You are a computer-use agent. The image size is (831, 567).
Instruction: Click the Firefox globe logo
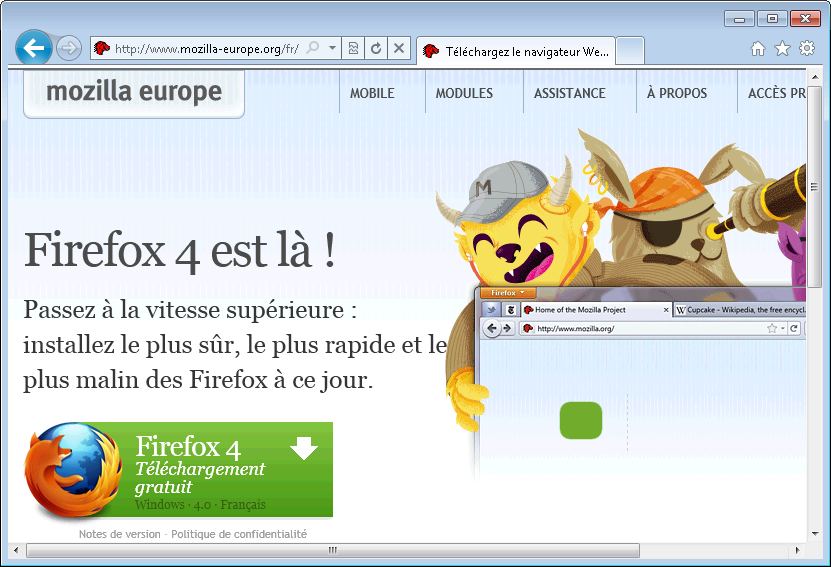tap(73, 469)
